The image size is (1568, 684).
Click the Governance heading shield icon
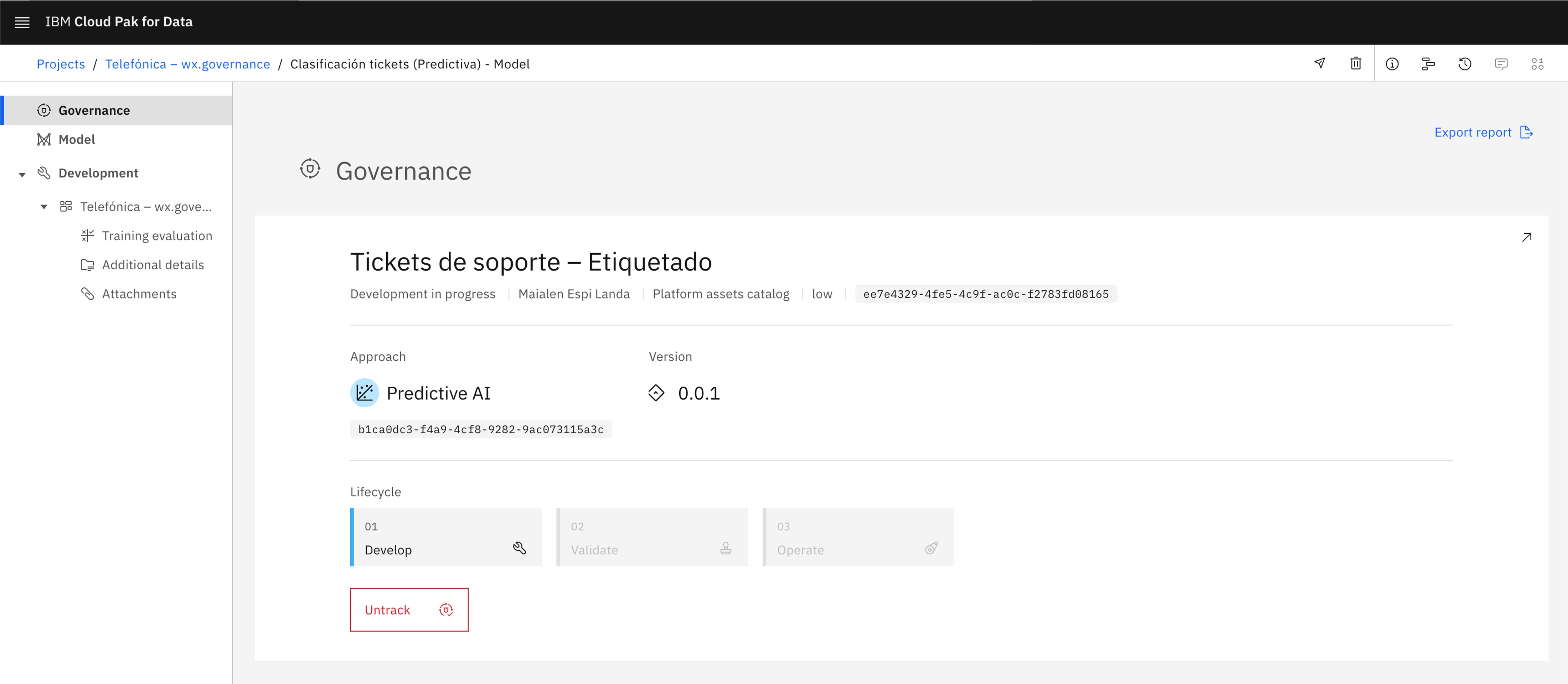(x=310, y=169)
